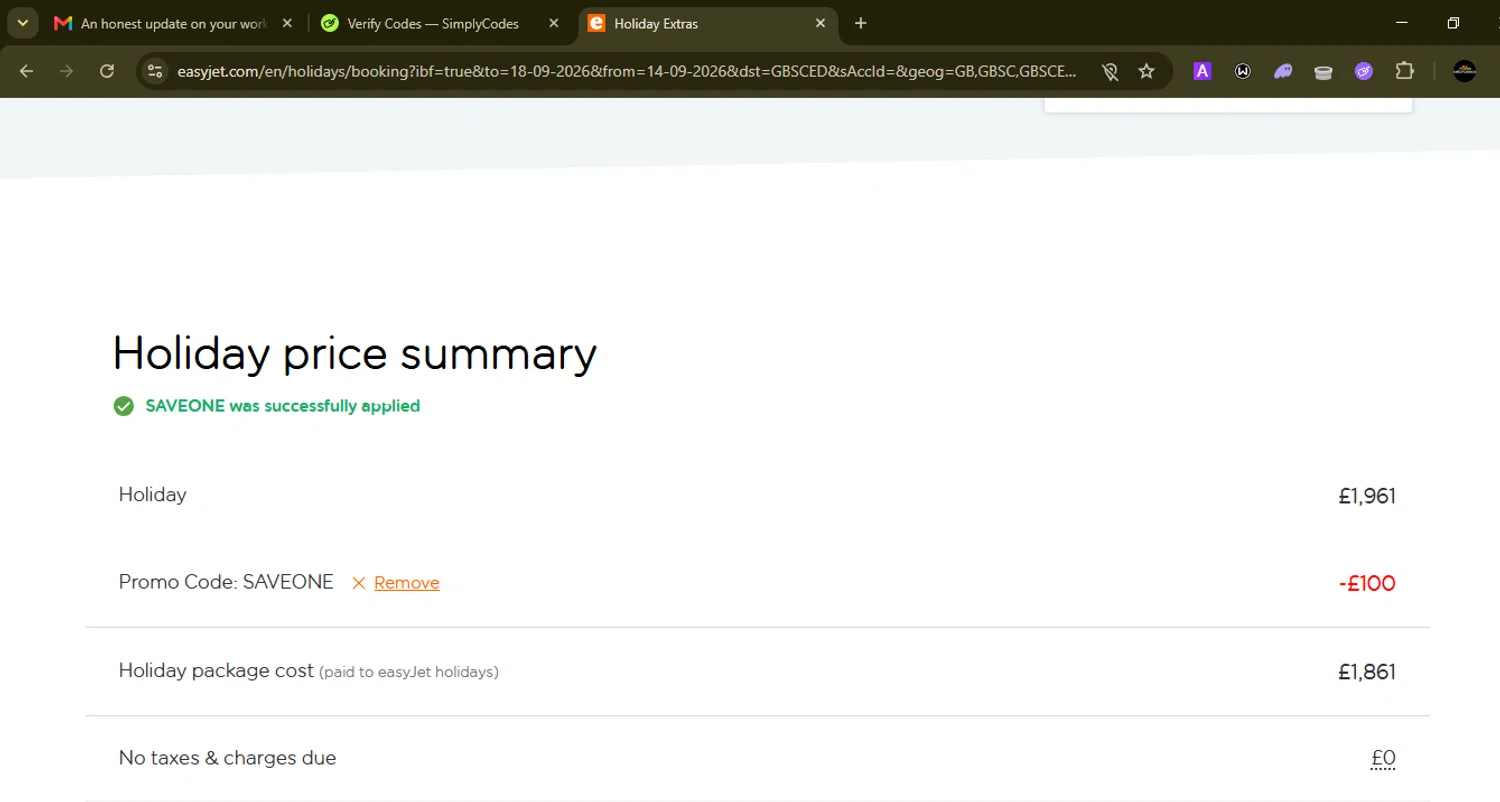Click 'Holiday package cost' label
1500x802 pixels.
[216, 670]
